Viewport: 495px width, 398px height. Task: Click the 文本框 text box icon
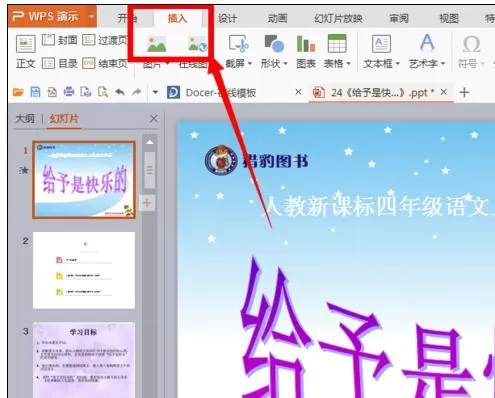381,44
